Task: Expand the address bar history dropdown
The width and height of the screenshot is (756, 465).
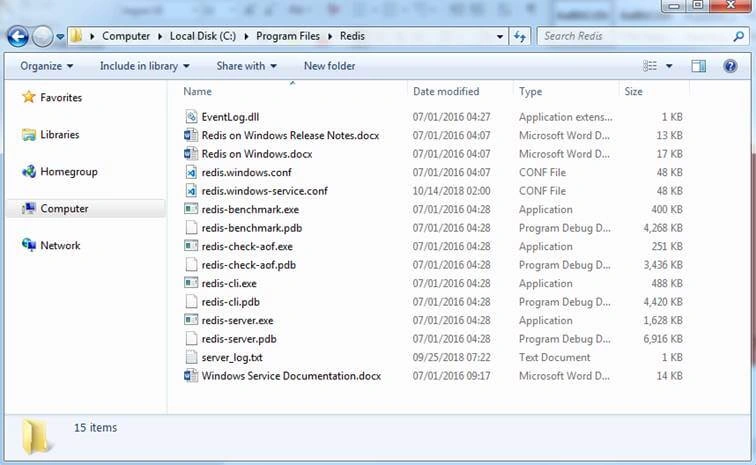Action: (x=500, y=36)
